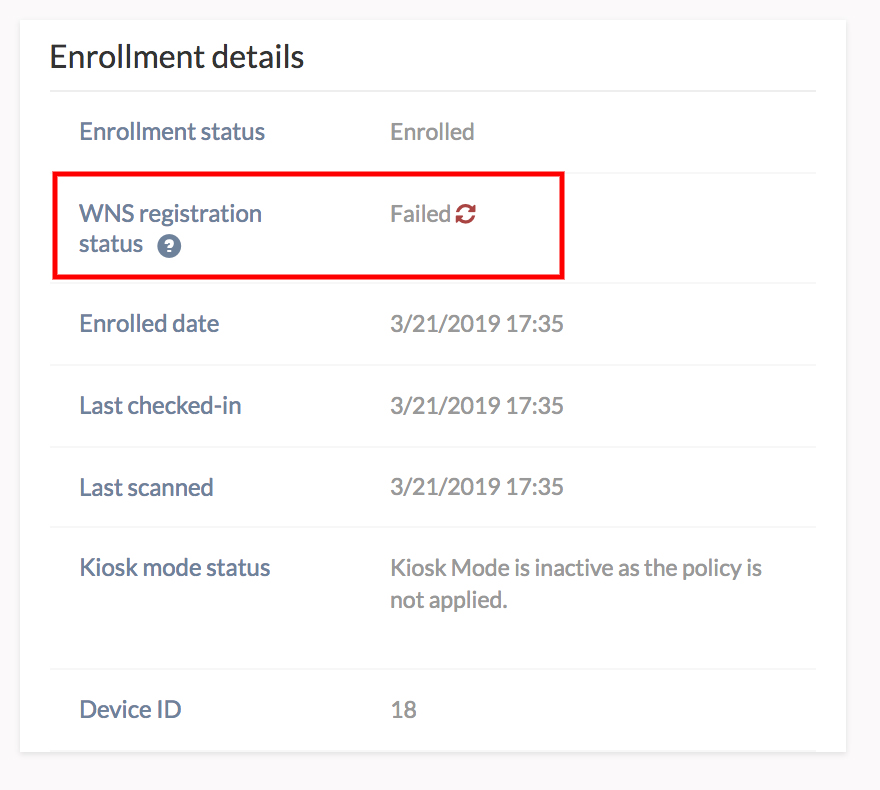This screenshot has height=790, width=880.
Task: Click the Enrollment details heading
Action: click(x=177, y=57)
